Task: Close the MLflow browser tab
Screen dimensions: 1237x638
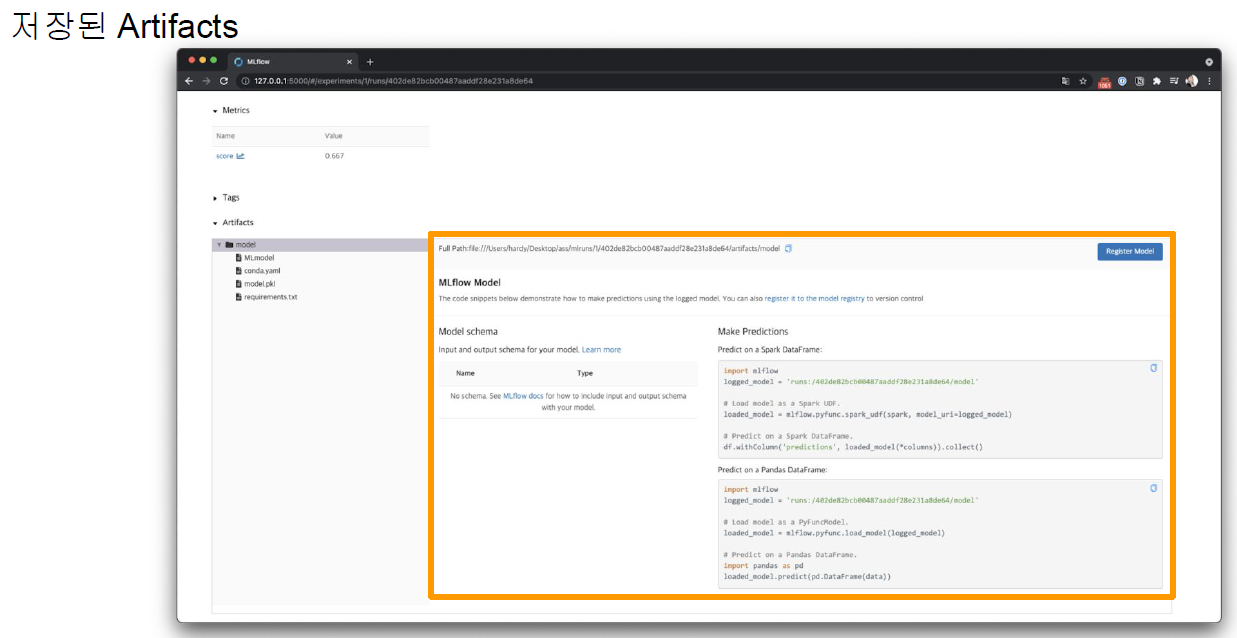Action: [349, 61]
